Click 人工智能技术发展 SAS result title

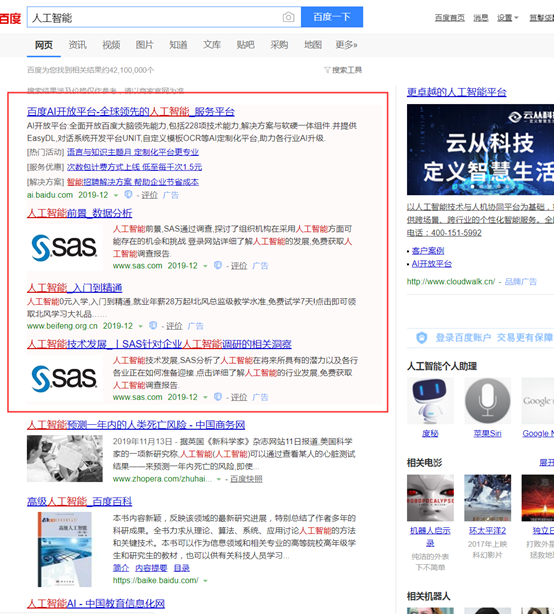159,344
